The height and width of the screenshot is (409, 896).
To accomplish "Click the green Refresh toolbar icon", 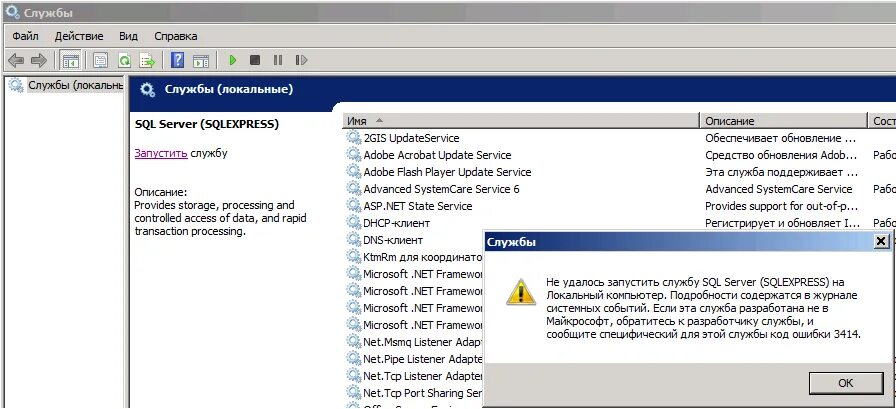I will 124,60.
